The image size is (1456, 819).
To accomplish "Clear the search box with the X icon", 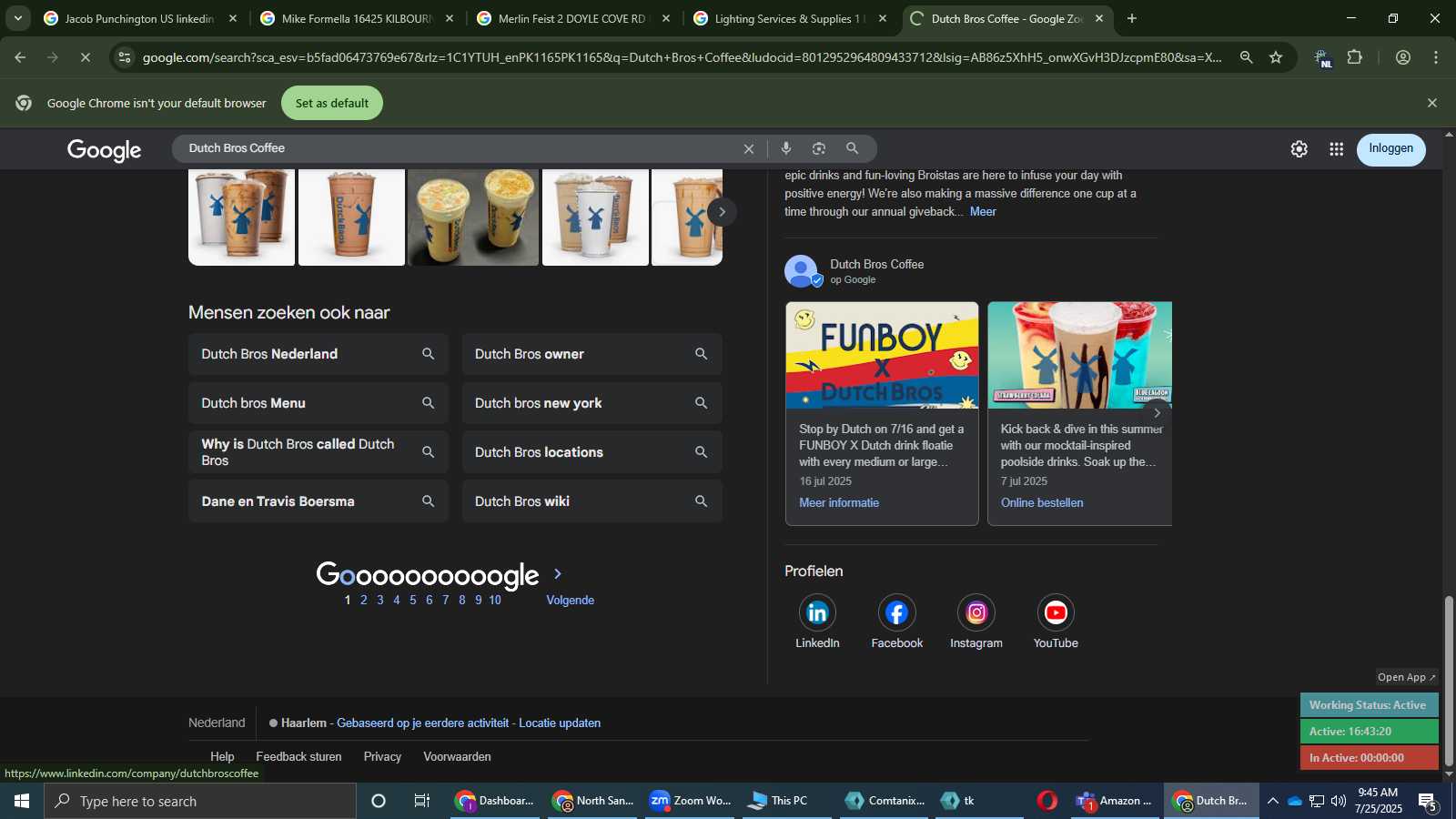I will pyautogui.click(x=749, y=148).
